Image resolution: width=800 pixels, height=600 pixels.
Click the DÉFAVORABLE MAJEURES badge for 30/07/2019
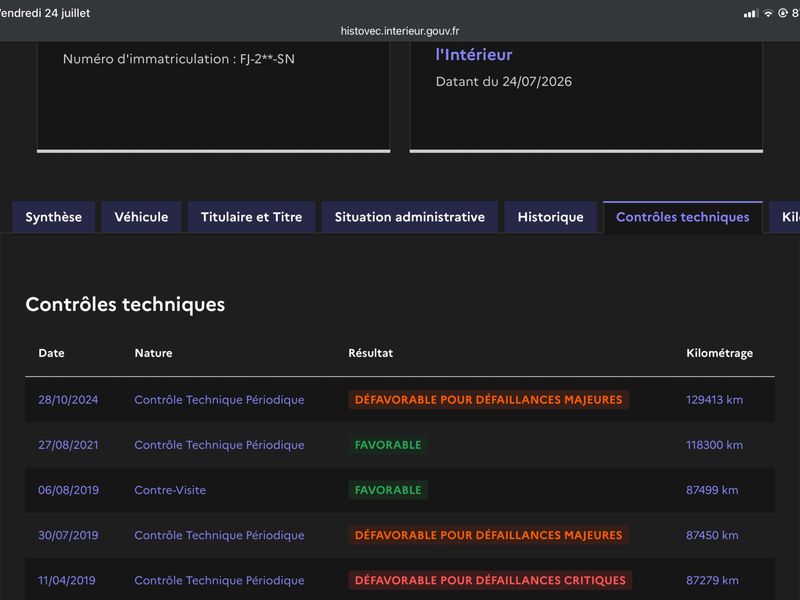pyautogui.click(x=488, y=535)
